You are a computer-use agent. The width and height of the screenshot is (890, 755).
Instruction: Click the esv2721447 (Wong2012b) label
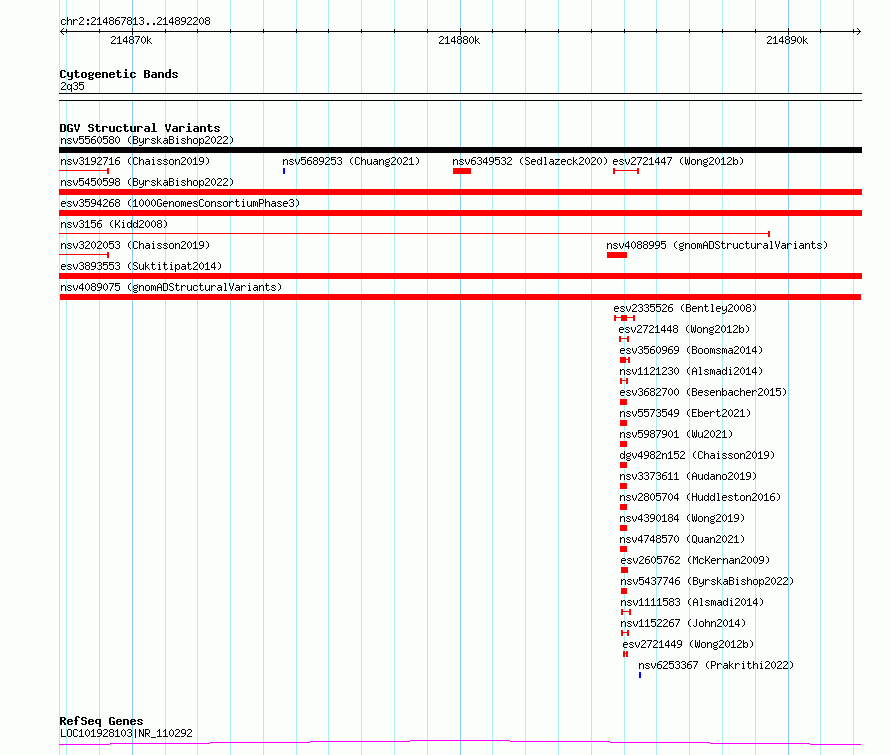678,161
